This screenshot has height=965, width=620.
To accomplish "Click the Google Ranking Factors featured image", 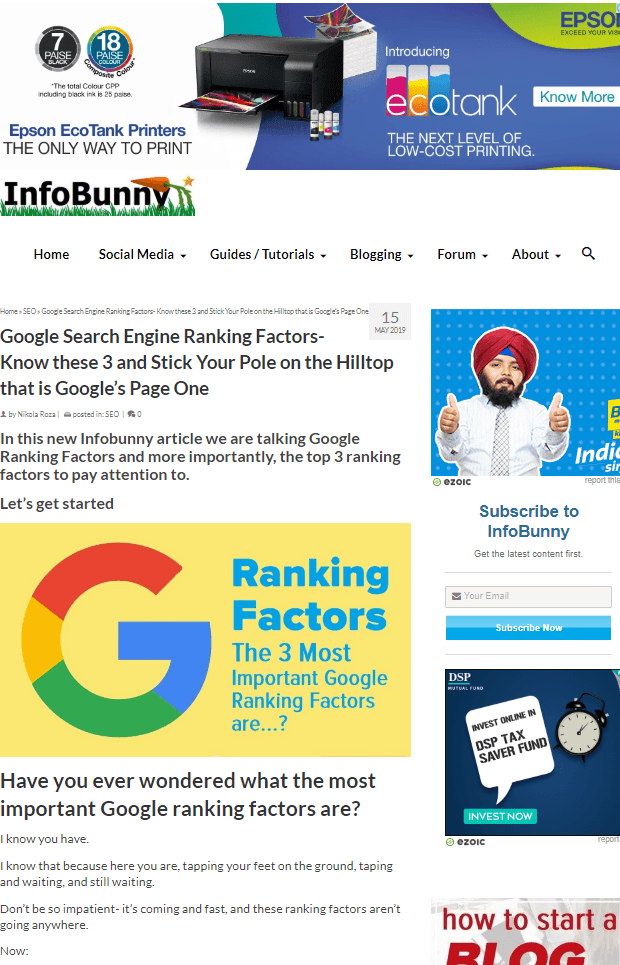I will tap(205, 639).
